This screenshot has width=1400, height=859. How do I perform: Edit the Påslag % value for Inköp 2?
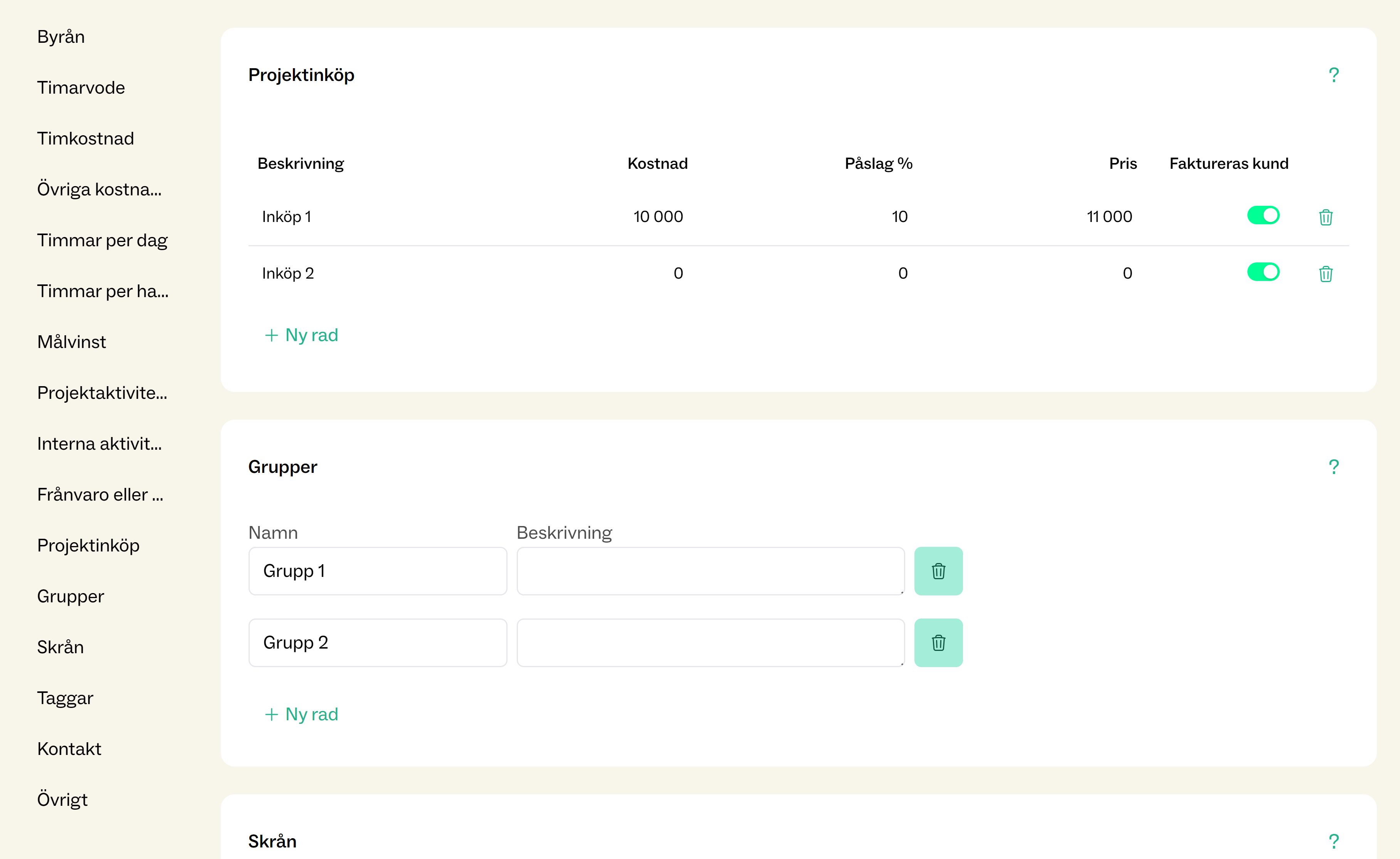tap(902, 273)
